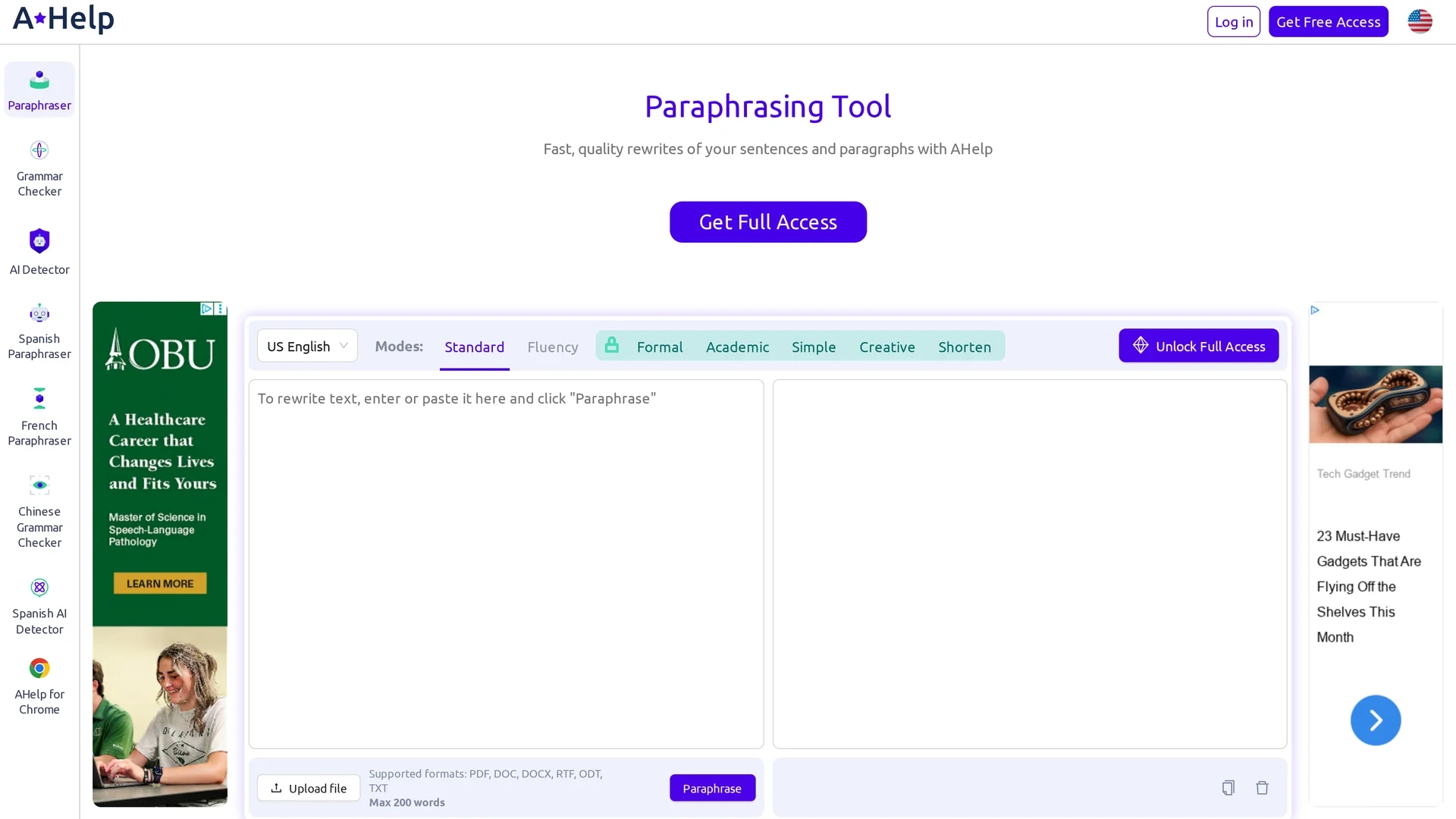The width and height of the screenshot is (1456, 819).
Task: Click the paraphrased output text area
Action: 1029,563
